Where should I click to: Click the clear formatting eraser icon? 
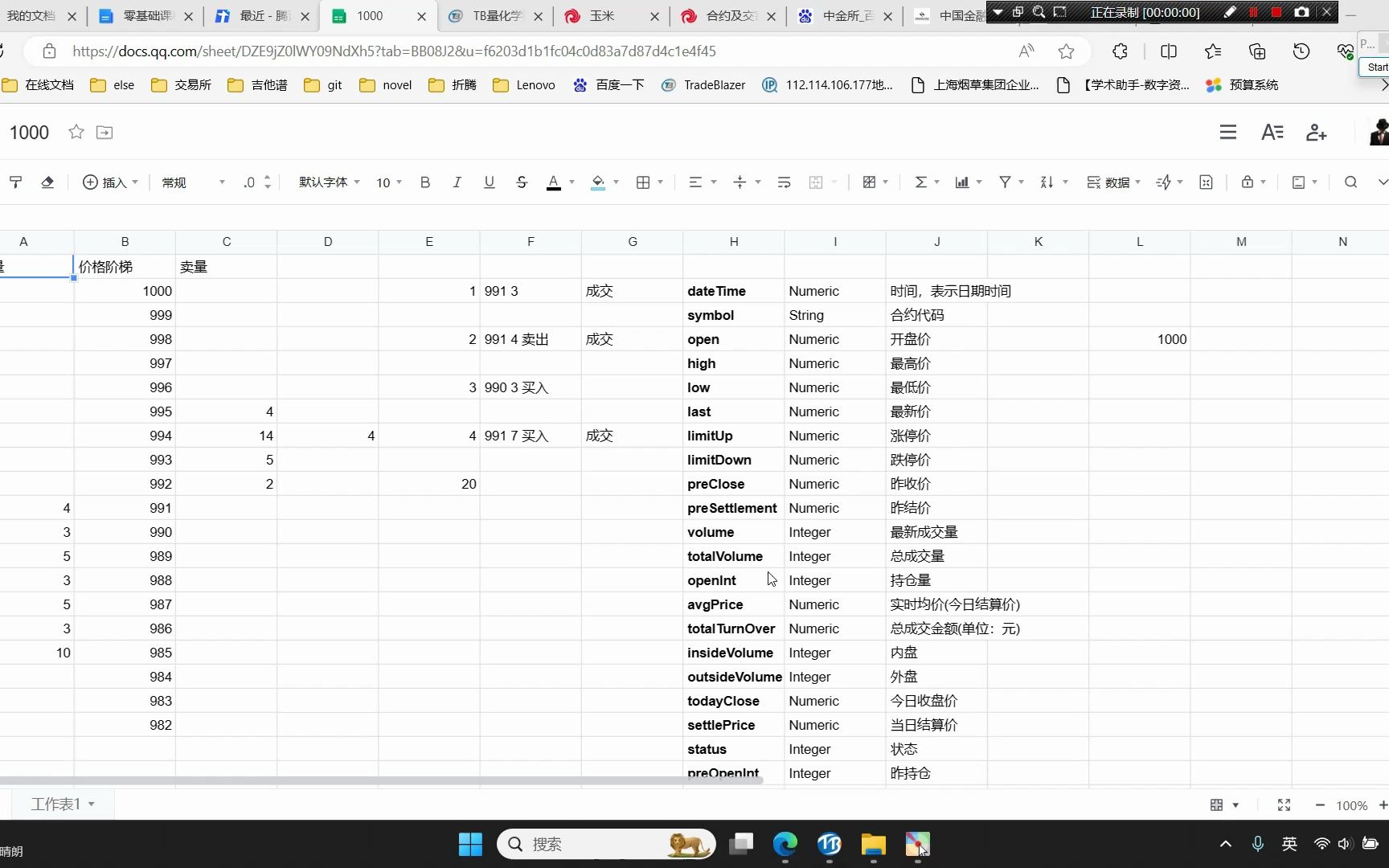pos(47,182)
